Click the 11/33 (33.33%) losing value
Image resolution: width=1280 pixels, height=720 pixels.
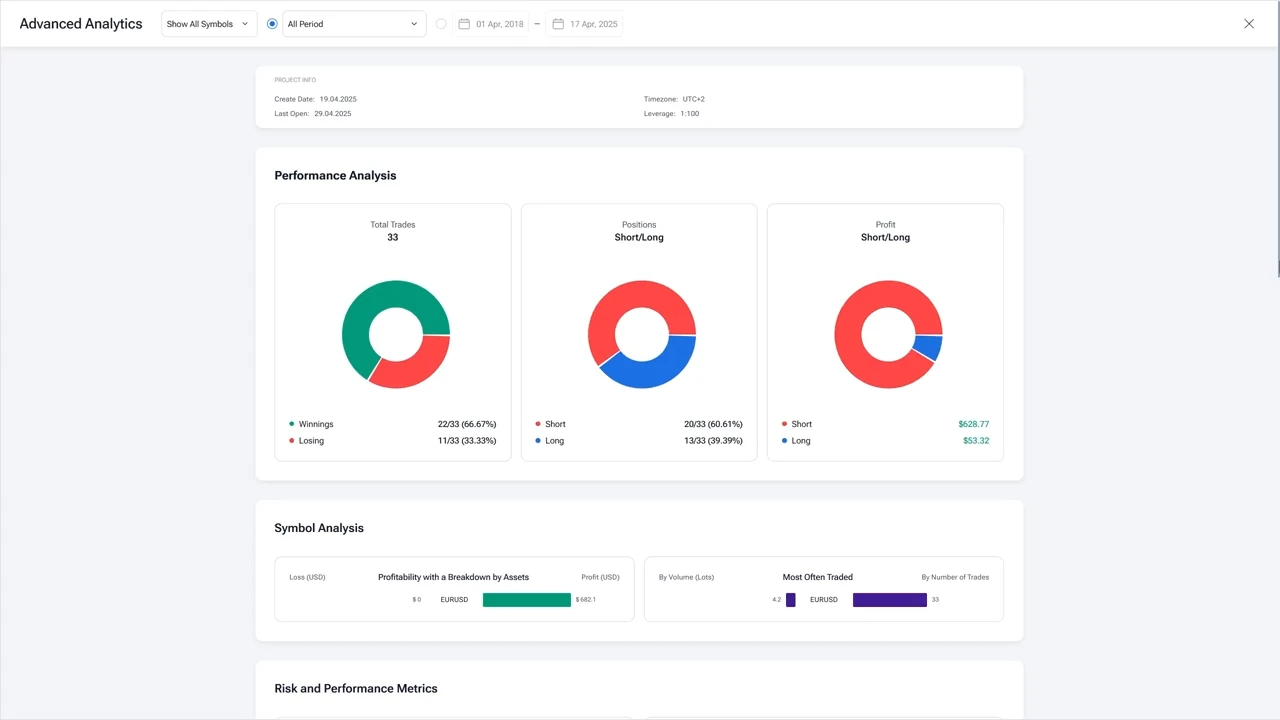(467, 441)
